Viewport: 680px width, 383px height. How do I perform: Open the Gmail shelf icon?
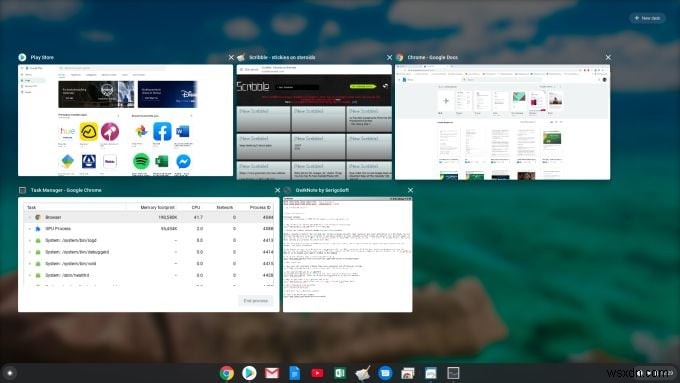[272, 373]
